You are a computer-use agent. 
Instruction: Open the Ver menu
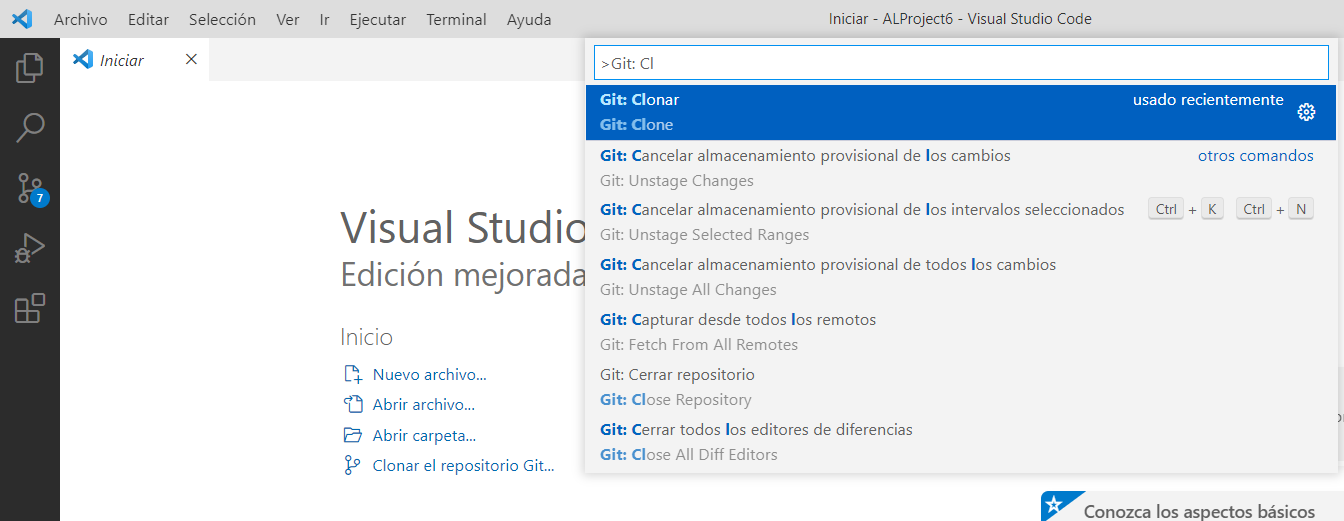pos(288,19)
